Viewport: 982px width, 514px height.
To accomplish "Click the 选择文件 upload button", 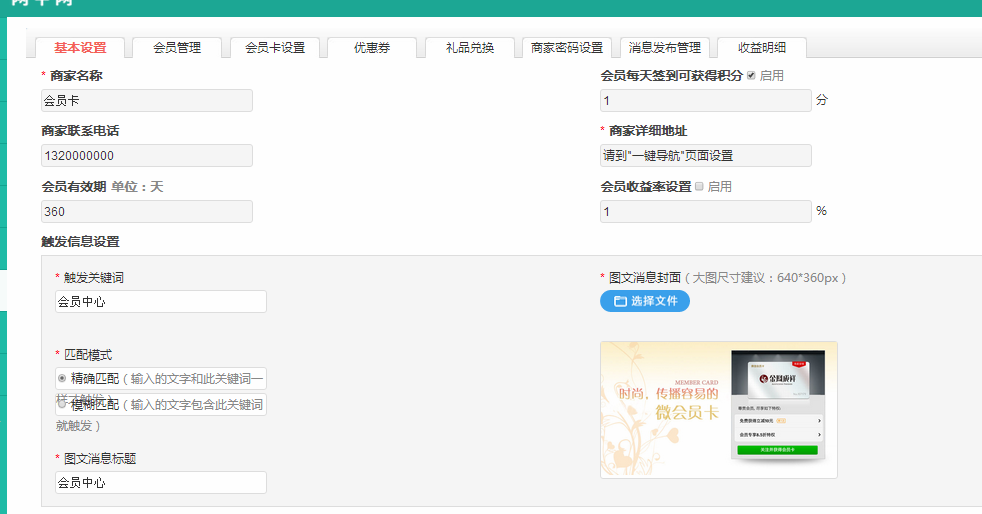I will (645, 301).
